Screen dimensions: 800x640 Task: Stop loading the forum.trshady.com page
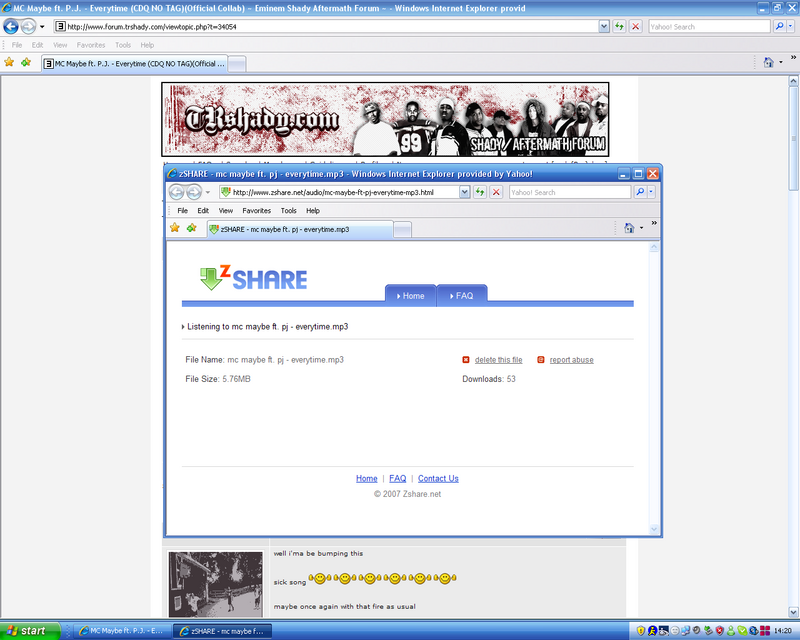click(636, 27)
